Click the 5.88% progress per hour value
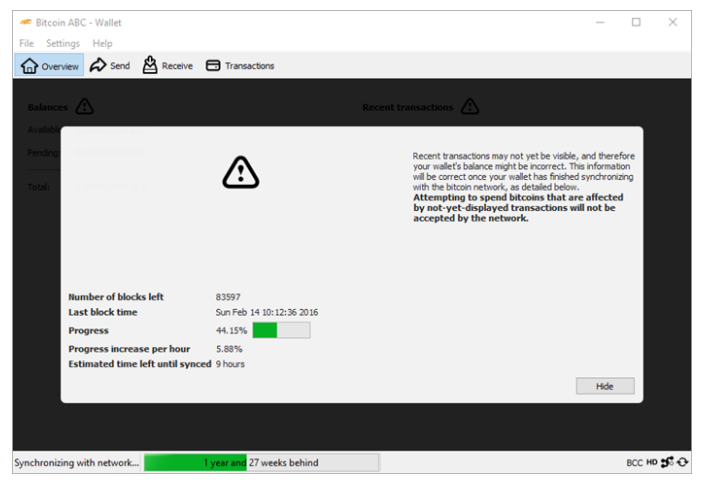 [x=229, y=349]
